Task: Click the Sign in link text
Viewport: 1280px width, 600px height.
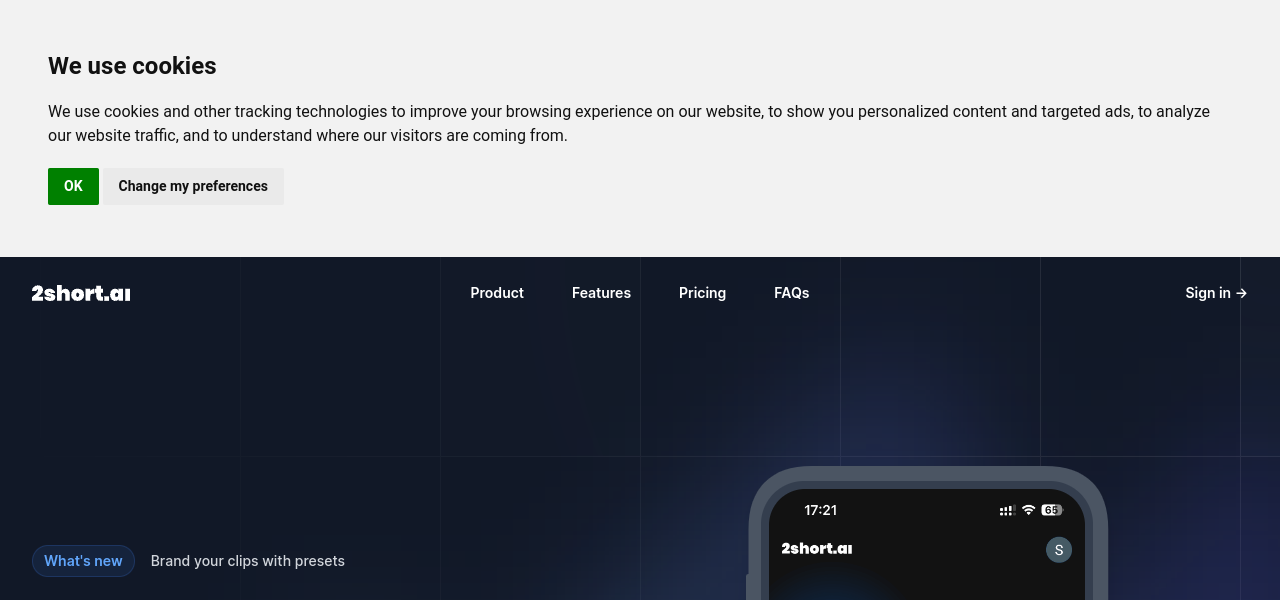Action: (x=1207, y=293)
